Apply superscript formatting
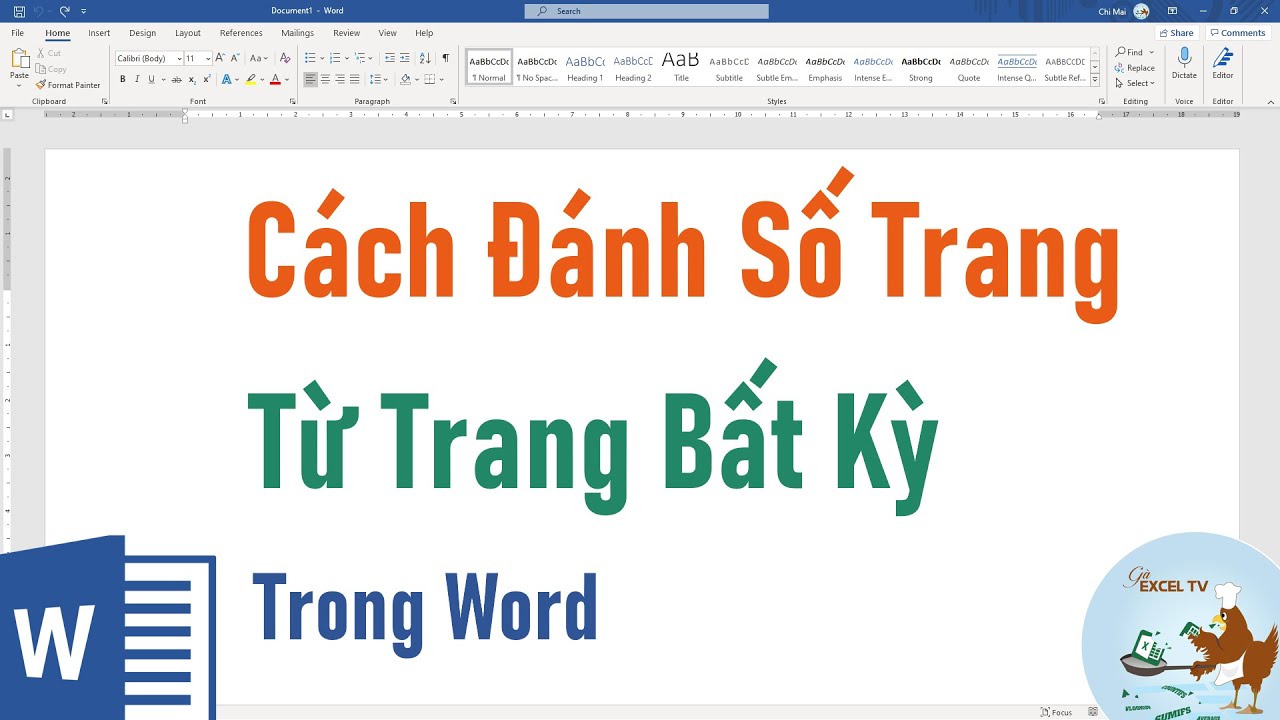This screenshot has width=1280, height=720. 206,79
